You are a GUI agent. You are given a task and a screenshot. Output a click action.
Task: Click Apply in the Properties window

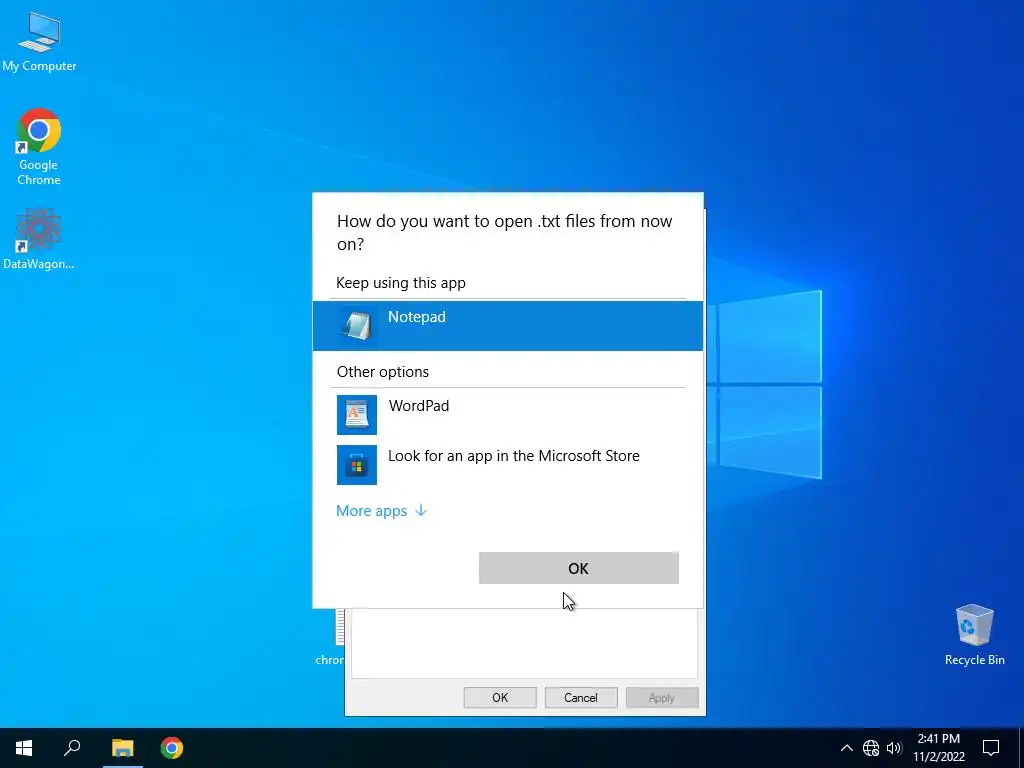point(662,697)
